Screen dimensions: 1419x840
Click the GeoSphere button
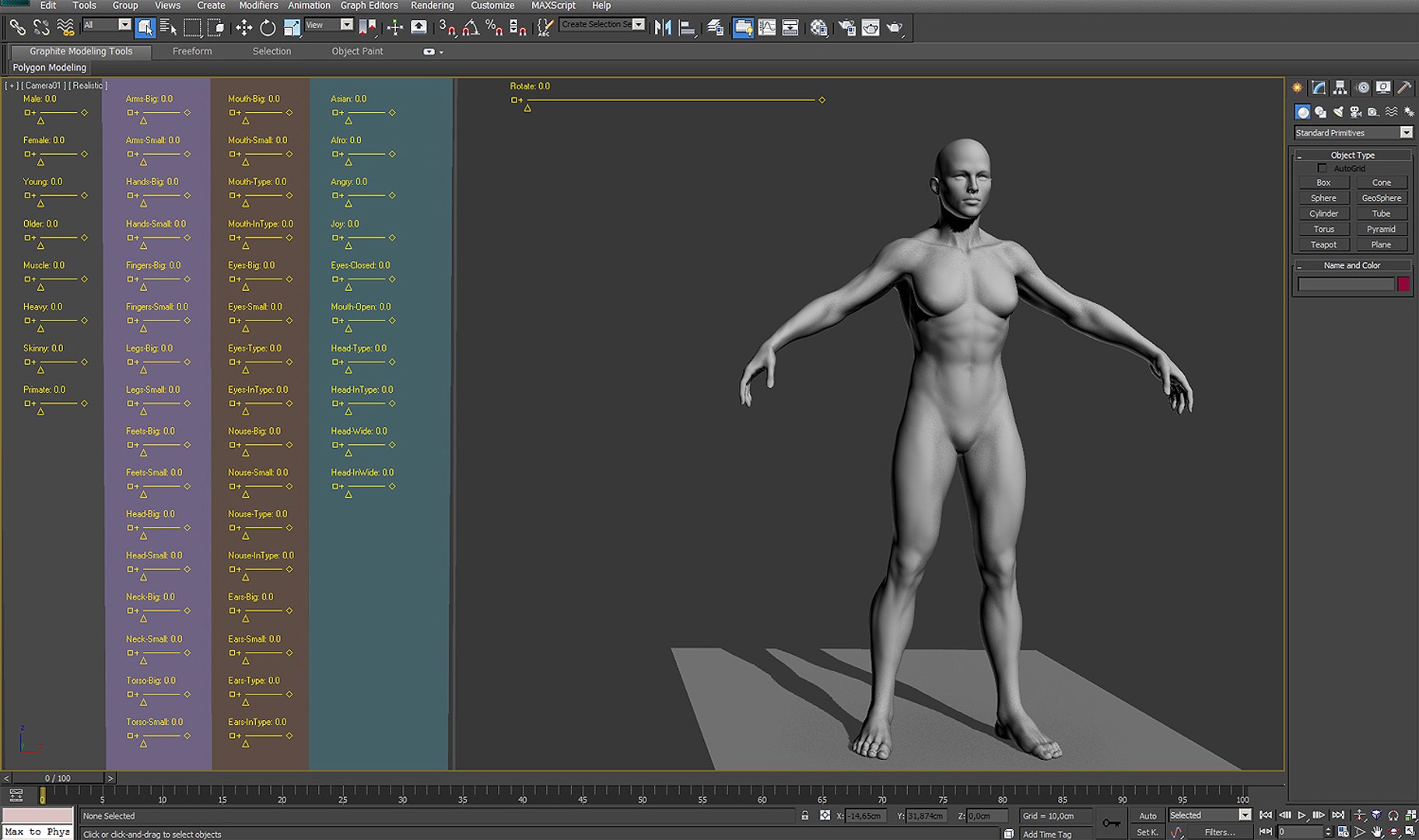coord(1382,198)
